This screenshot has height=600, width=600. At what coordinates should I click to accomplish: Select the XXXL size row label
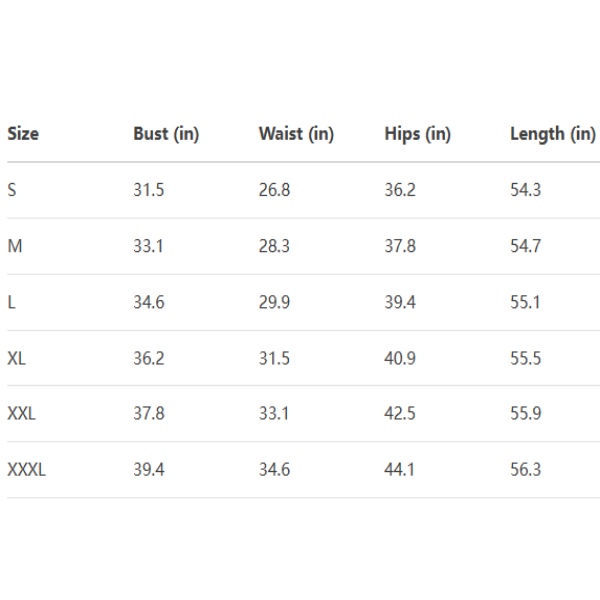(27, 469)
